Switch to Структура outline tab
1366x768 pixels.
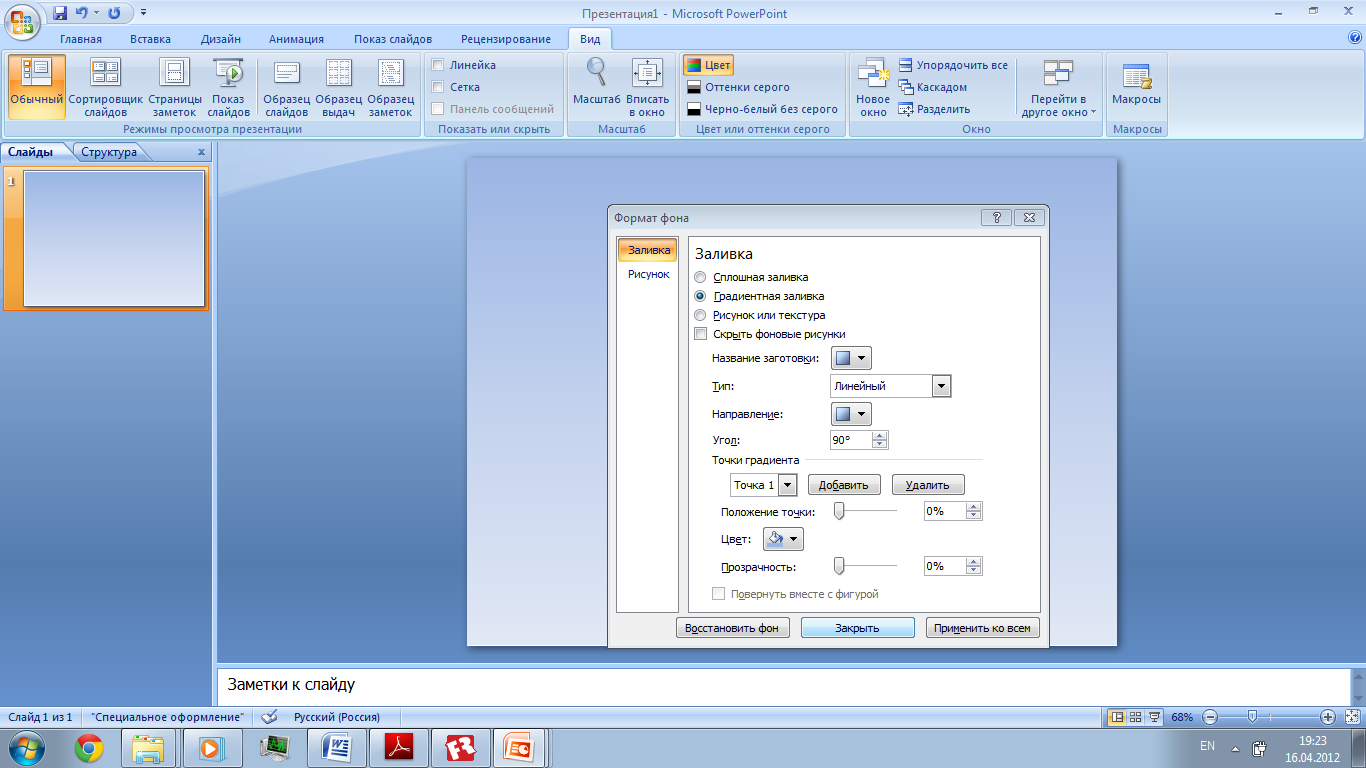(110, 152)
